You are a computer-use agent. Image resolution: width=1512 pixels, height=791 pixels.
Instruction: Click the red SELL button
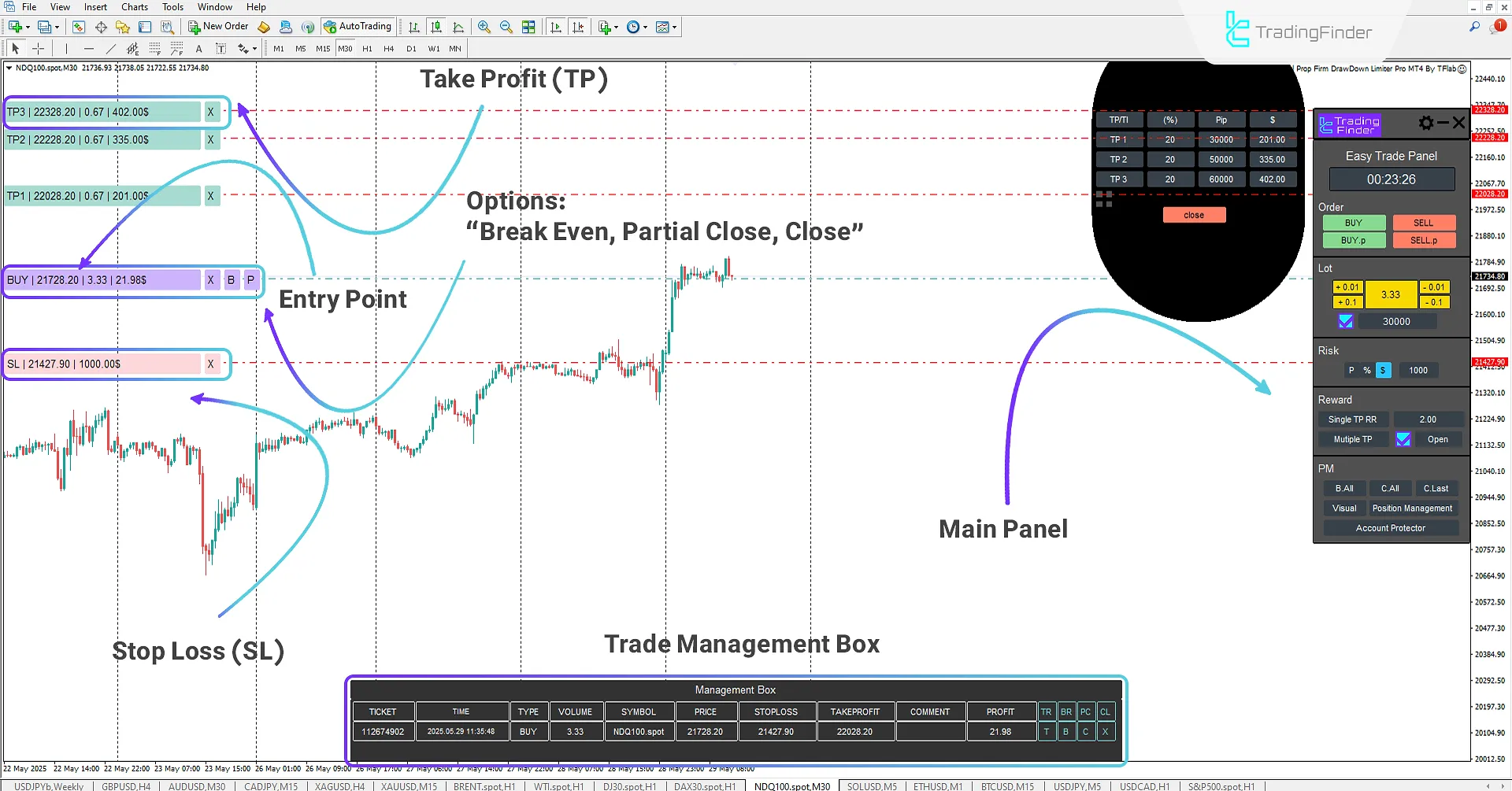pyautogui.click(x=1424, y=223)
